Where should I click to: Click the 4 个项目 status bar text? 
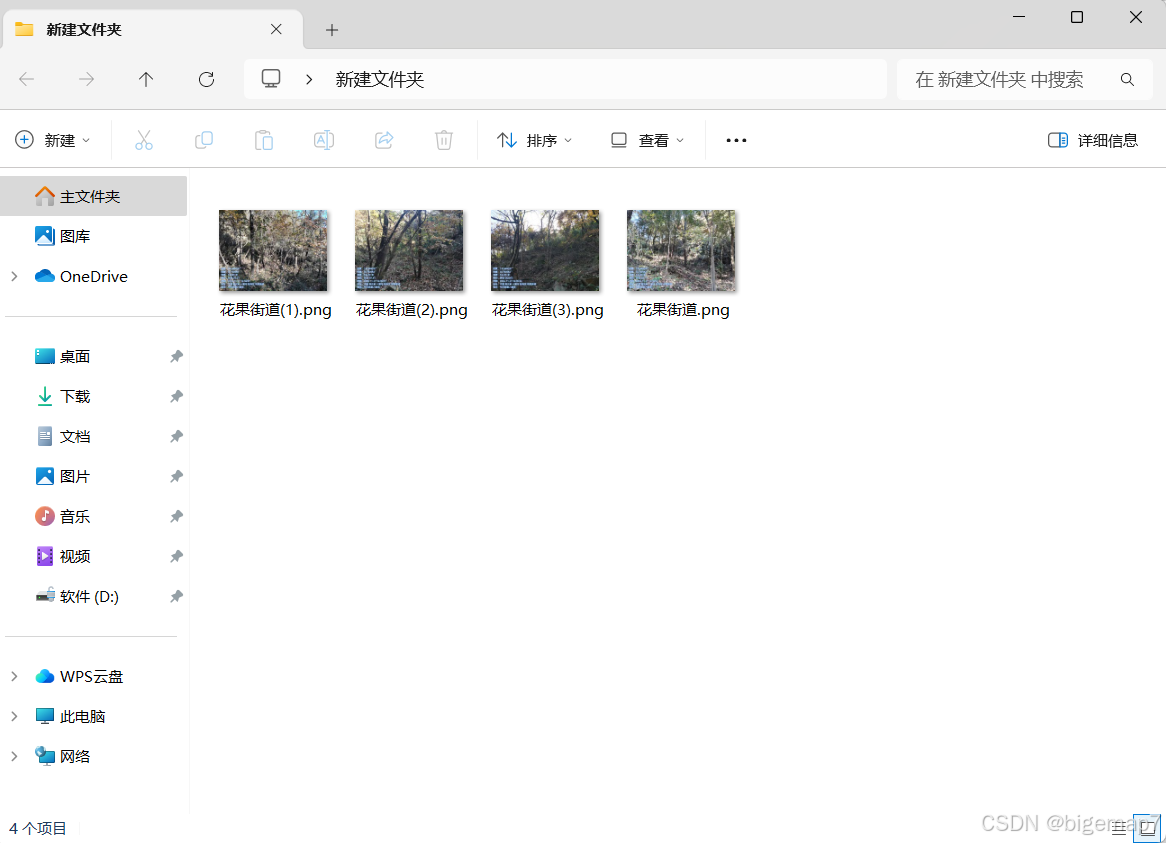[x=38, y=828]
